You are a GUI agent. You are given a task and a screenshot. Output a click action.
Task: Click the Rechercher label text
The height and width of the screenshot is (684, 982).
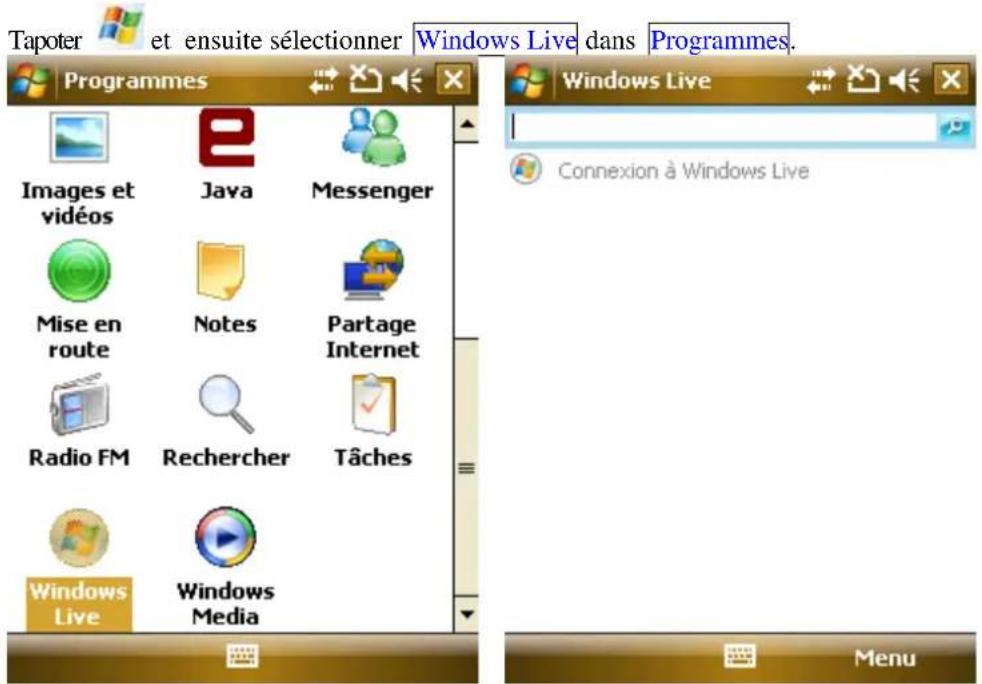[226, 457]
